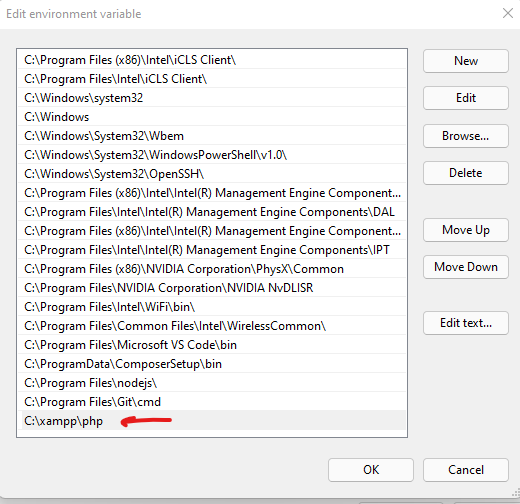Delete the selected path entry

[466, 173]
